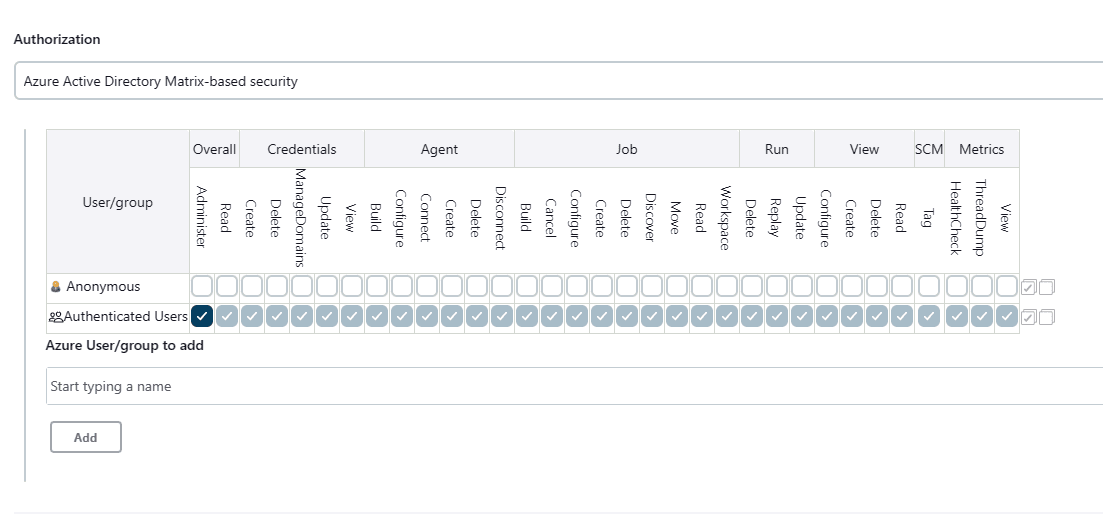This screenshot has width=1103, height=530.
Task: Click the Authenticated Users group icon
Action: (56, 317)
